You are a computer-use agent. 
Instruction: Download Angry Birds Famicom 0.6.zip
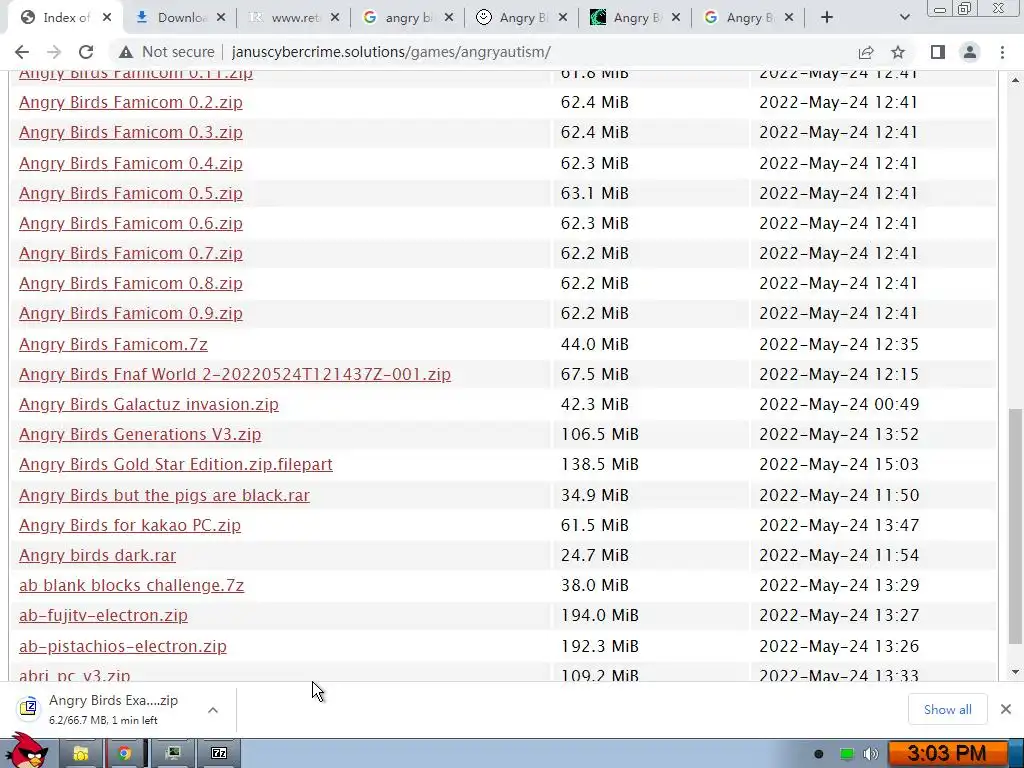(x=131, y=223)
